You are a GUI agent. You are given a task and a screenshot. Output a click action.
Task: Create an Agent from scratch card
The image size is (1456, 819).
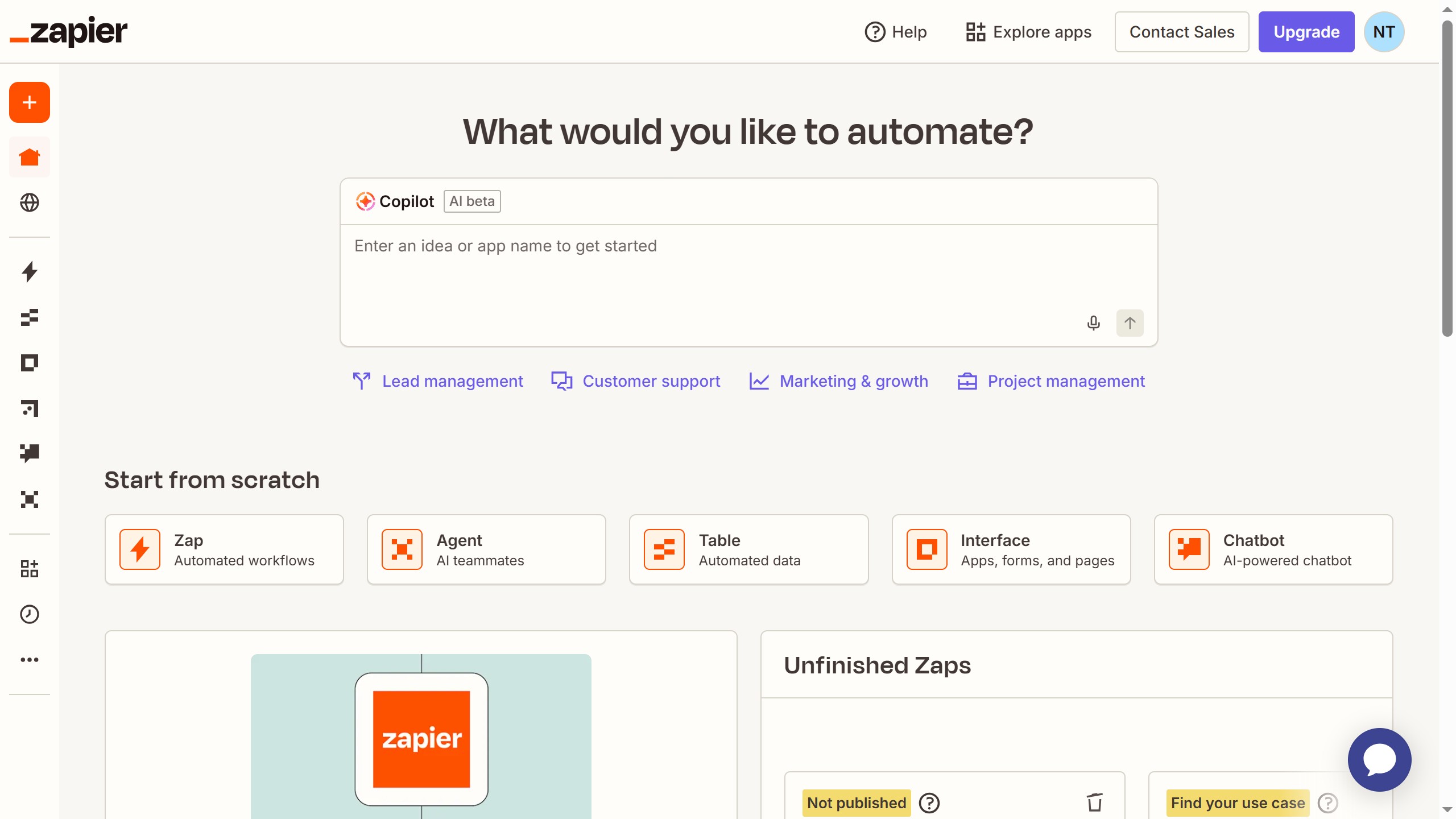tap(486, 549)
